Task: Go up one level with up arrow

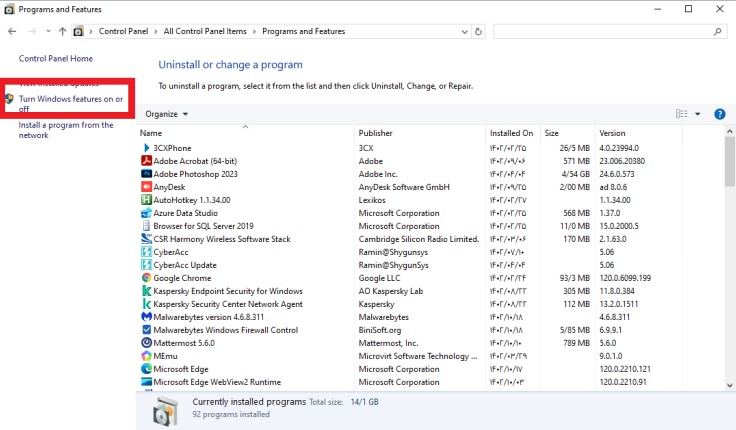Action: coord(62,32)
